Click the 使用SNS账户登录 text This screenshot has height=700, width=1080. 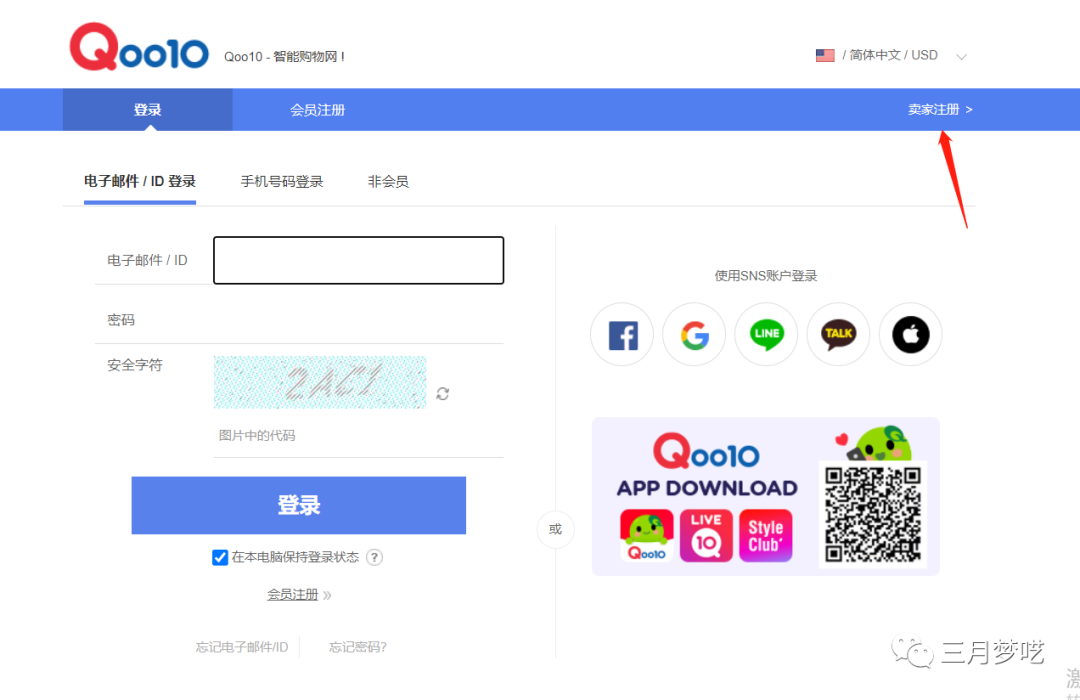click(x=766, y=276)
